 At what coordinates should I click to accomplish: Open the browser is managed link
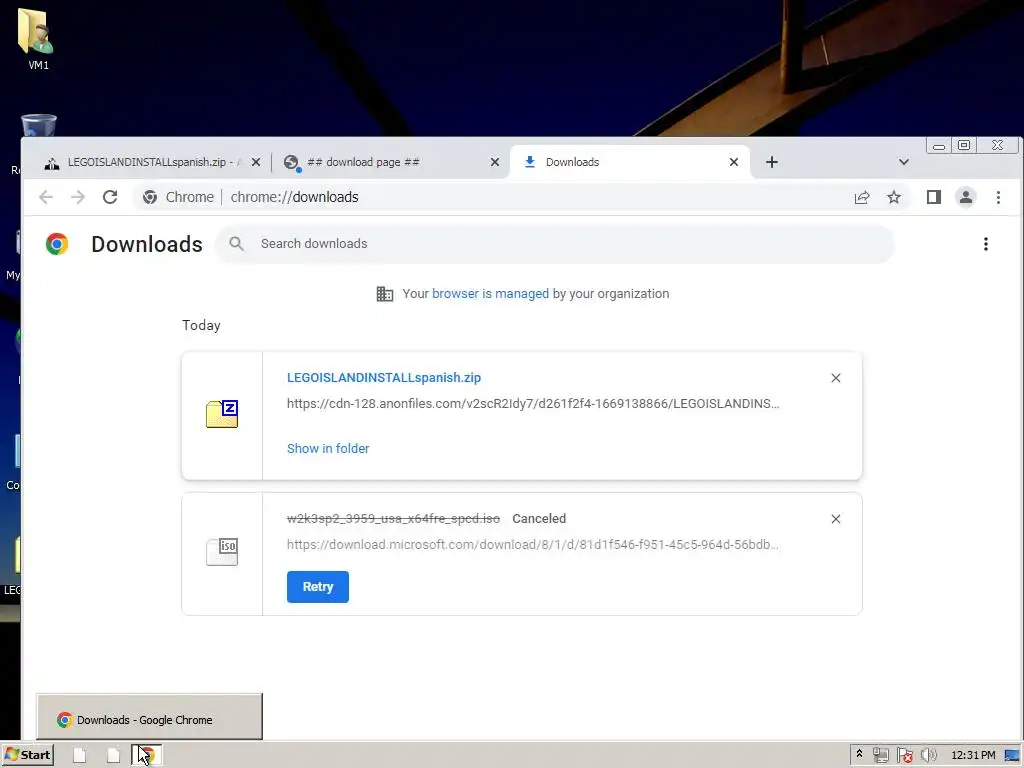pos(490,294)
